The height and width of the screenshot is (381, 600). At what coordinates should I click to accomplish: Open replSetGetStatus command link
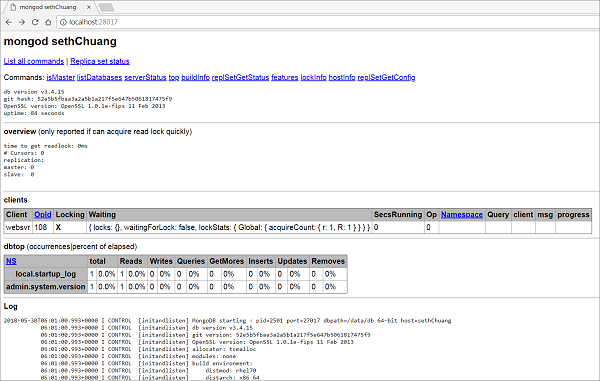(x=240, y=77)
